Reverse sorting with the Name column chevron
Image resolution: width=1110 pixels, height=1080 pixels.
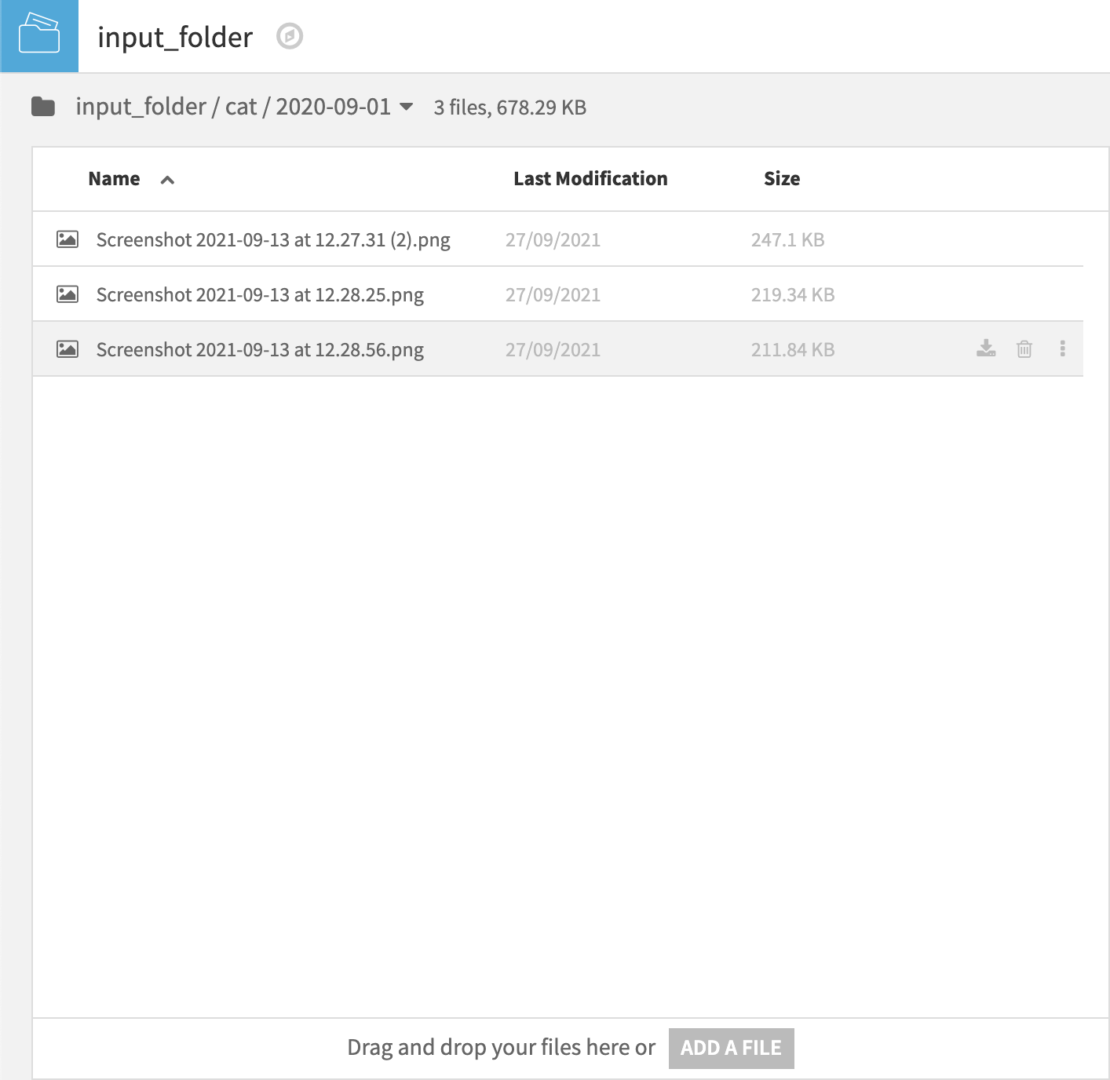(x=167, y=179)
